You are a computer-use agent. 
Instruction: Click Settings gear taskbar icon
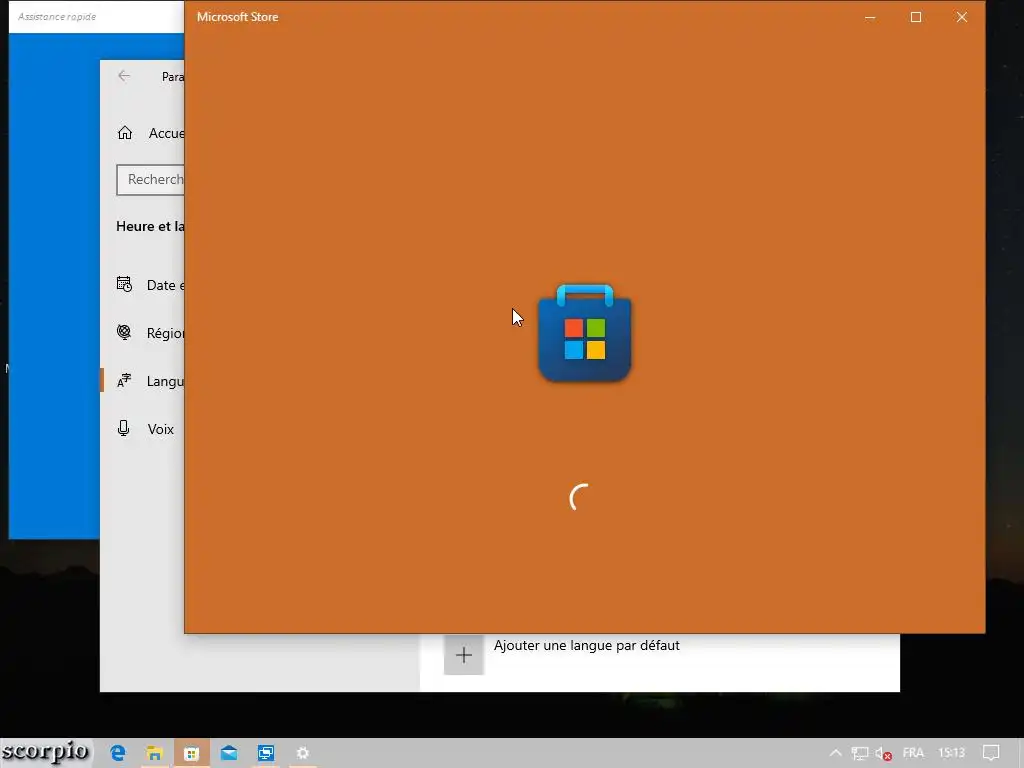click(x=302, y=753)
